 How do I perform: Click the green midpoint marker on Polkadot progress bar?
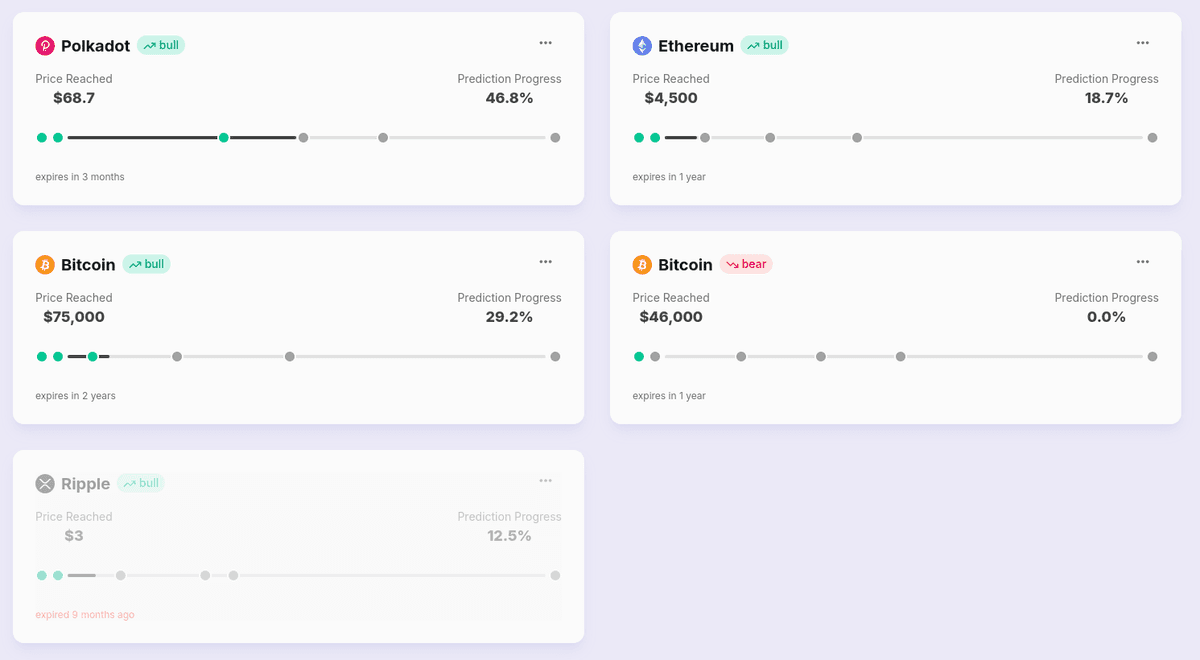224,138
